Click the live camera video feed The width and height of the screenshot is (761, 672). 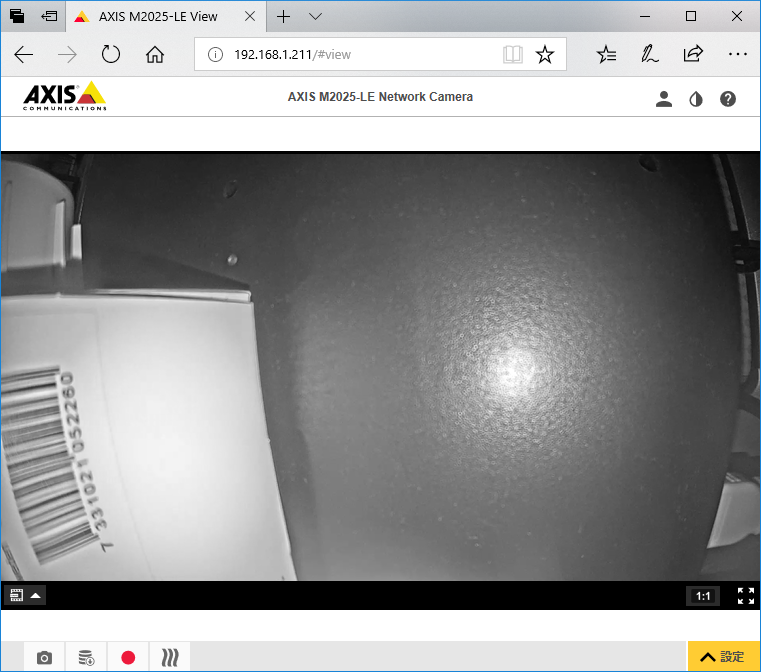pos(380,366)
